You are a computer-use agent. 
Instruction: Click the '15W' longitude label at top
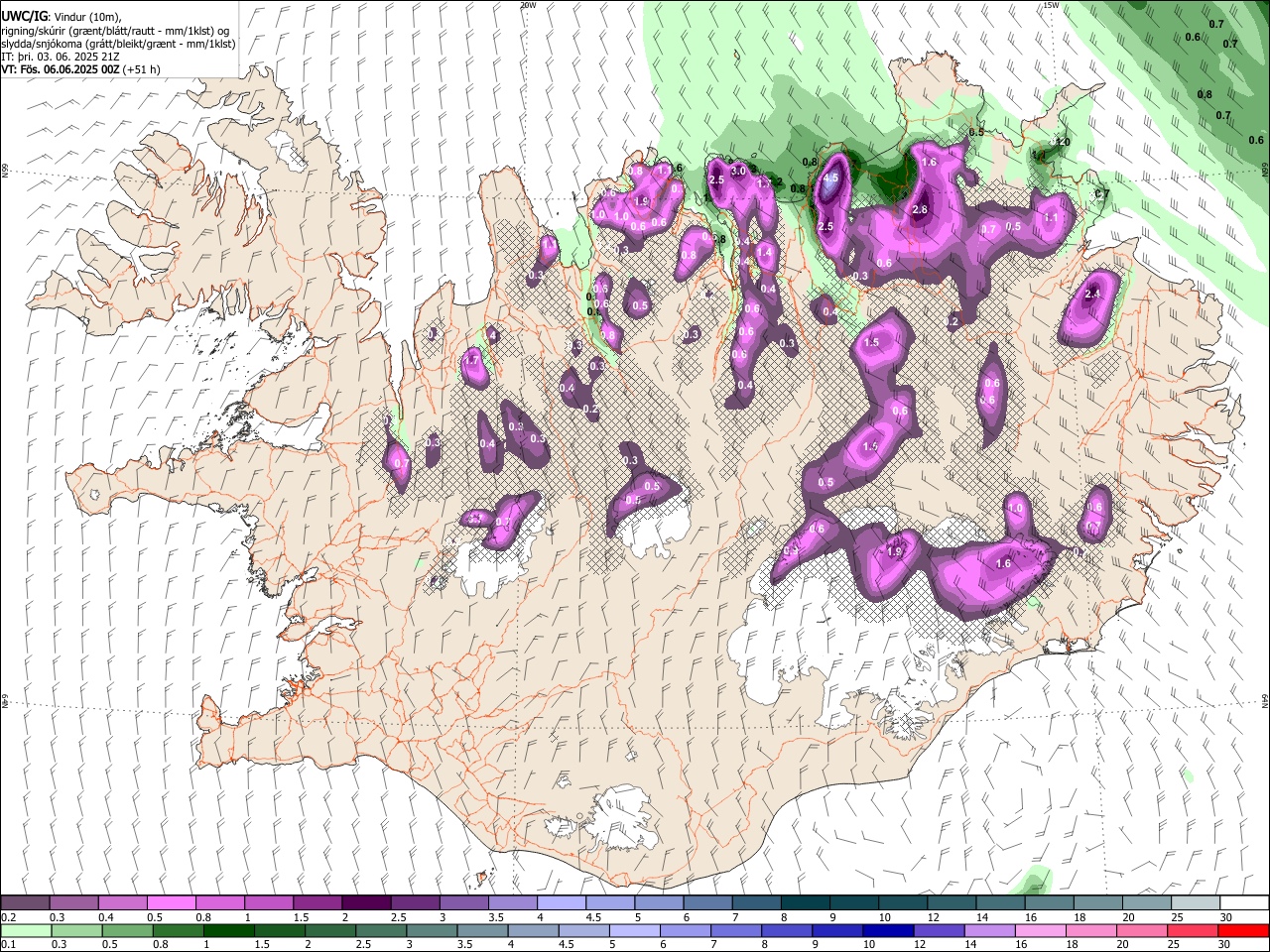(x=1051, y=5)
